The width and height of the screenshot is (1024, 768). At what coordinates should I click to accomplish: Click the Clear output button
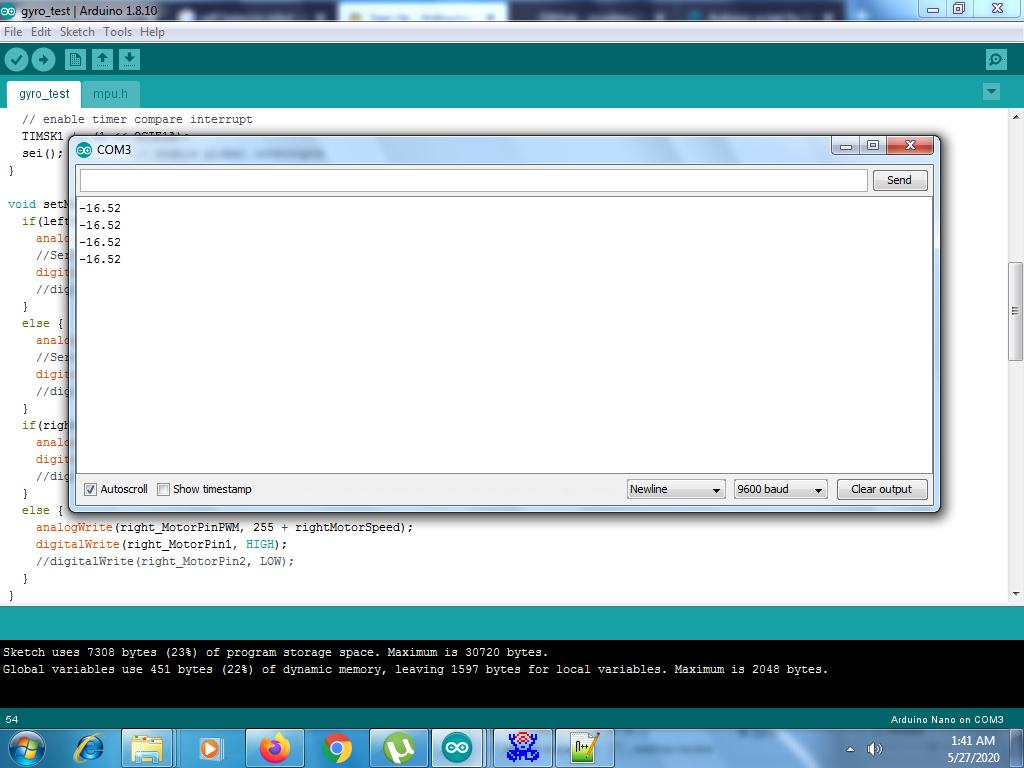click(882, 489)
